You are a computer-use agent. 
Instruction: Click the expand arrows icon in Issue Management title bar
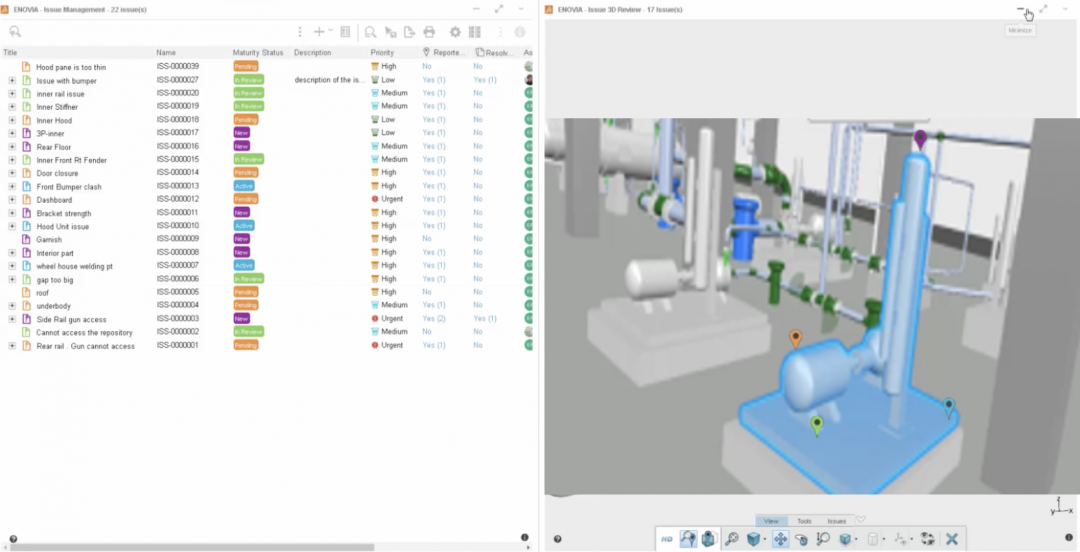[499, 9]
